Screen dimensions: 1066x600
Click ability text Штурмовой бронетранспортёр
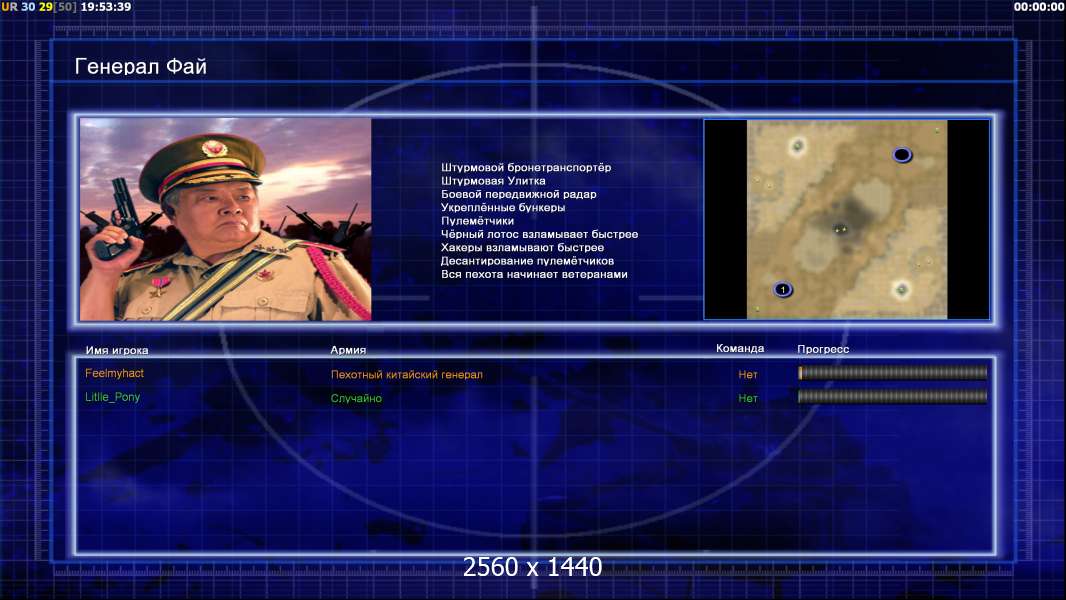point(526,167)
